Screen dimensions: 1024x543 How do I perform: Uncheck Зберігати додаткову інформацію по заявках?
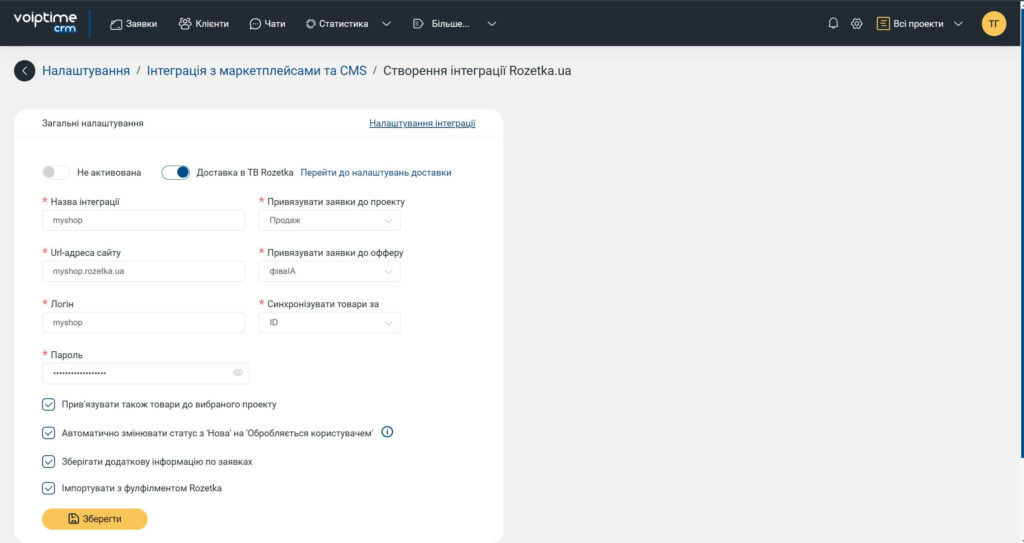(48, 461)
